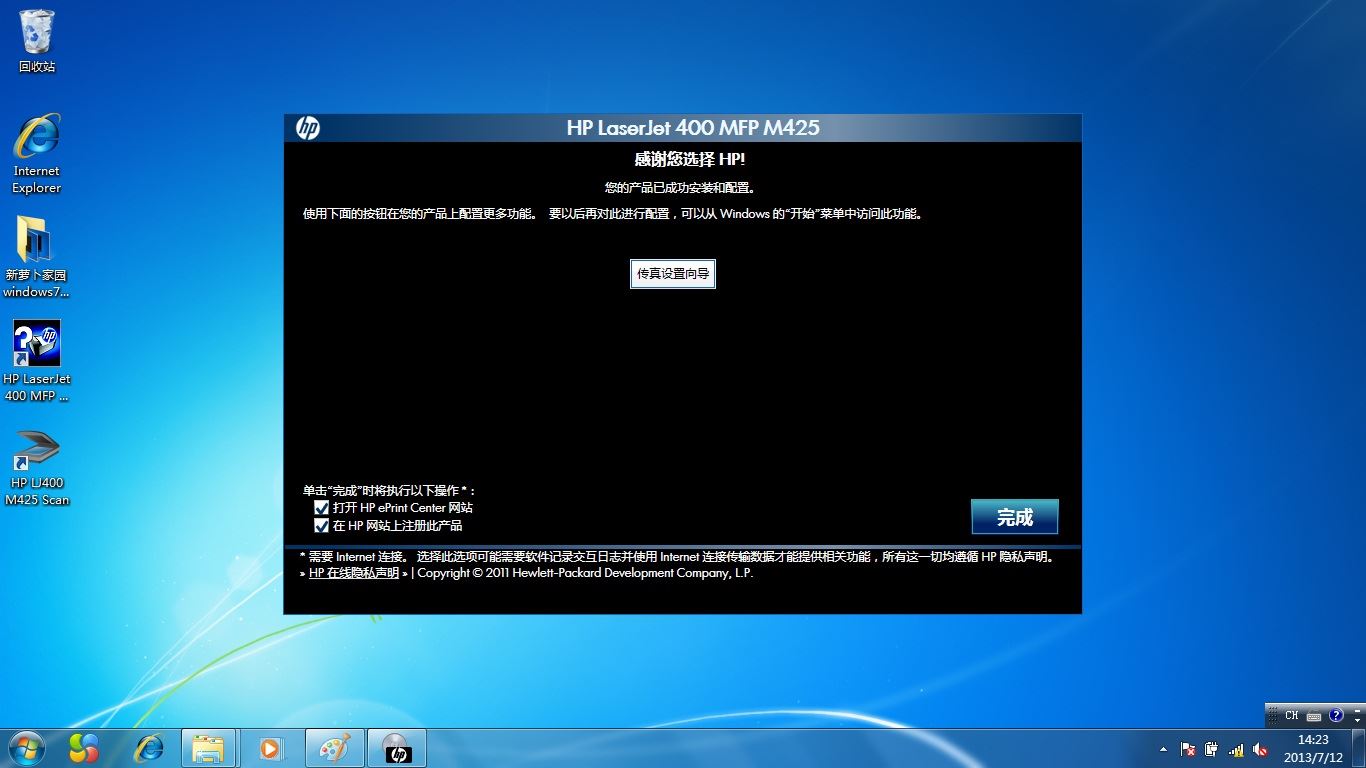Open the language bar options arrow
The height and width of the screenshot is (768, 1366).
click(1358, 721)
